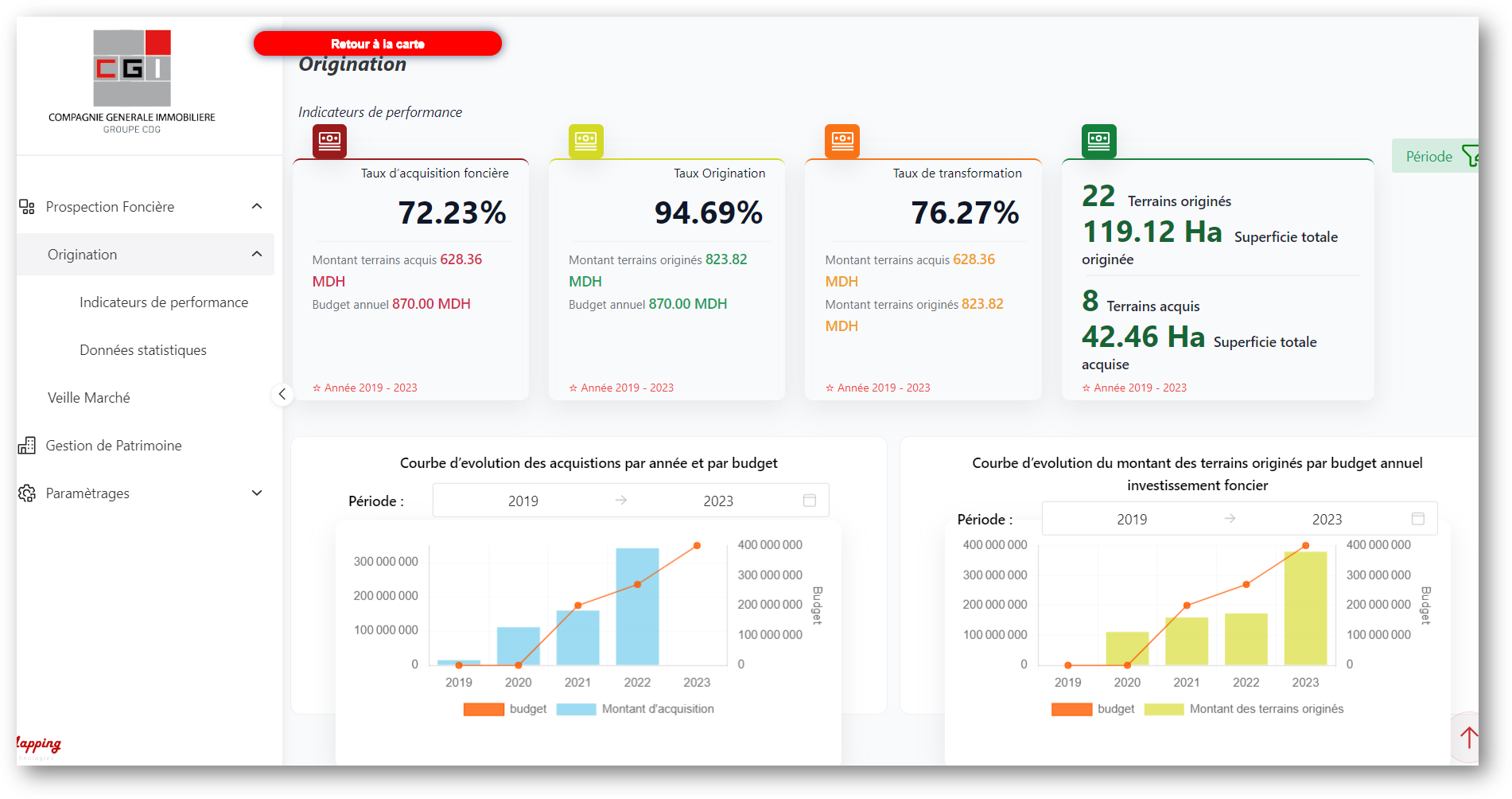Toggle Montant des terrains originés legend series
The height and width of the screenshot is (799, 1512).
tap(1164, 709)
